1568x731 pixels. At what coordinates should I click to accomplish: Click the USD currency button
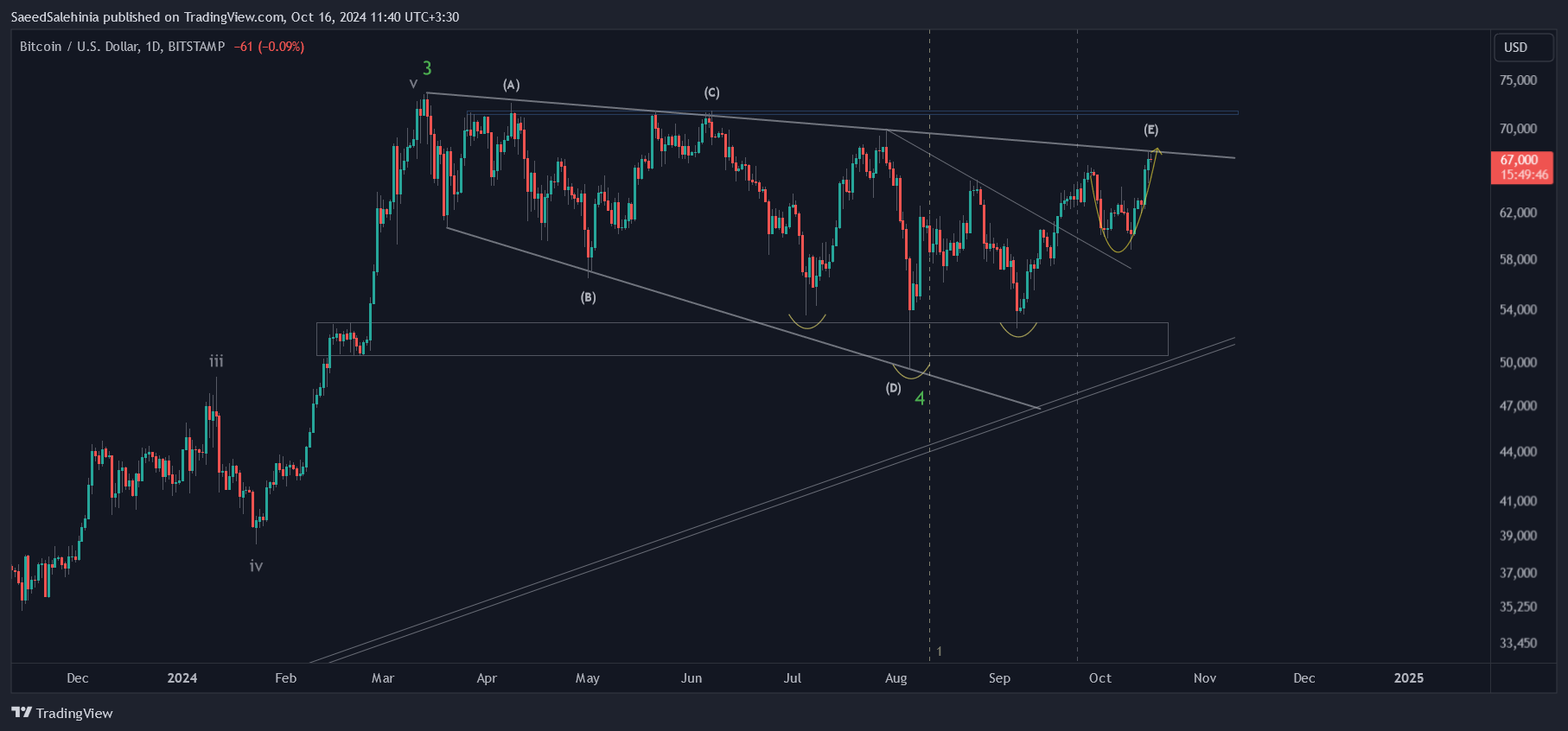[x=1524, y=48]
